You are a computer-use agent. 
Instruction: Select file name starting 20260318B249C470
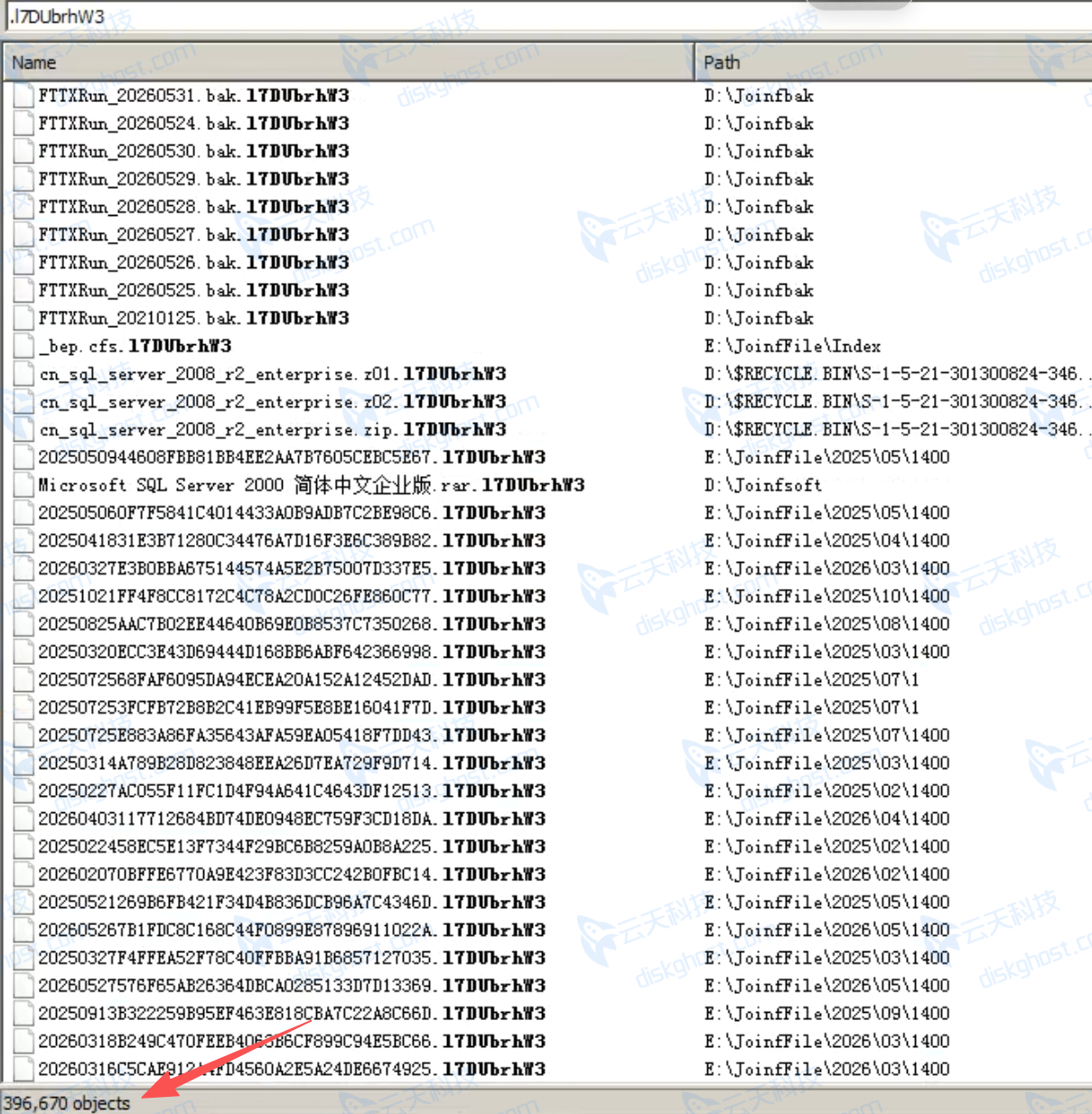292,1042
